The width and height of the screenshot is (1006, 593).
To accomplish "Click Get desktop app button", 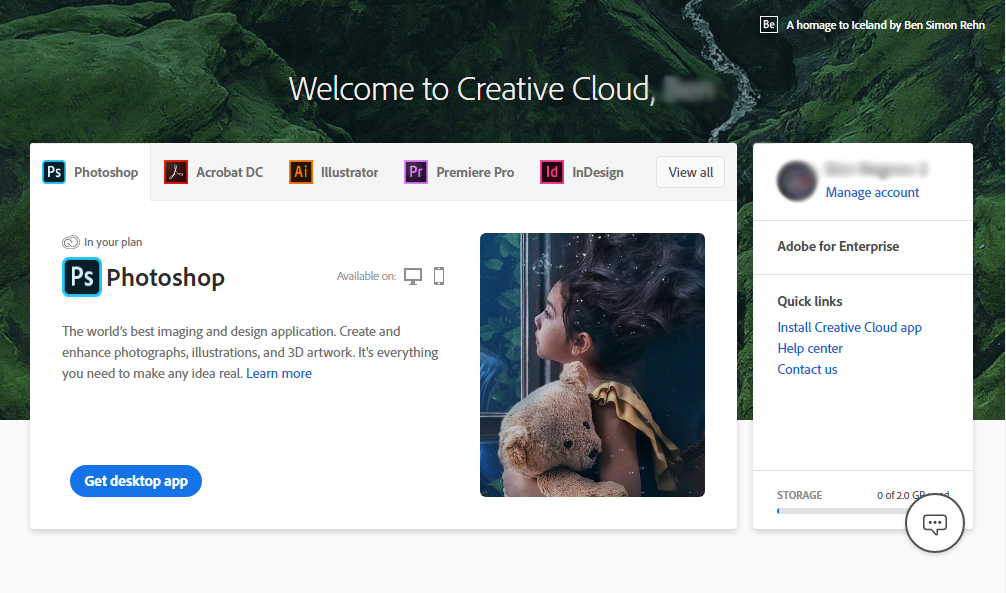I will click(x=136, y=481).
